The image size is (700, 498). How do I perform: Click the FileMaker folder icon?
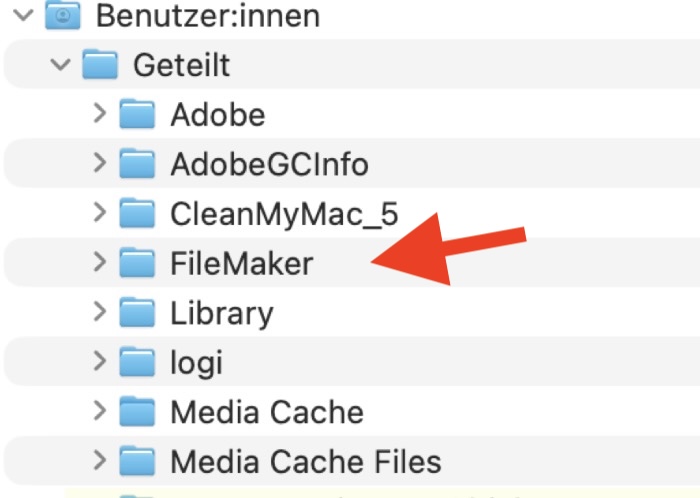(x=137, y=263)
